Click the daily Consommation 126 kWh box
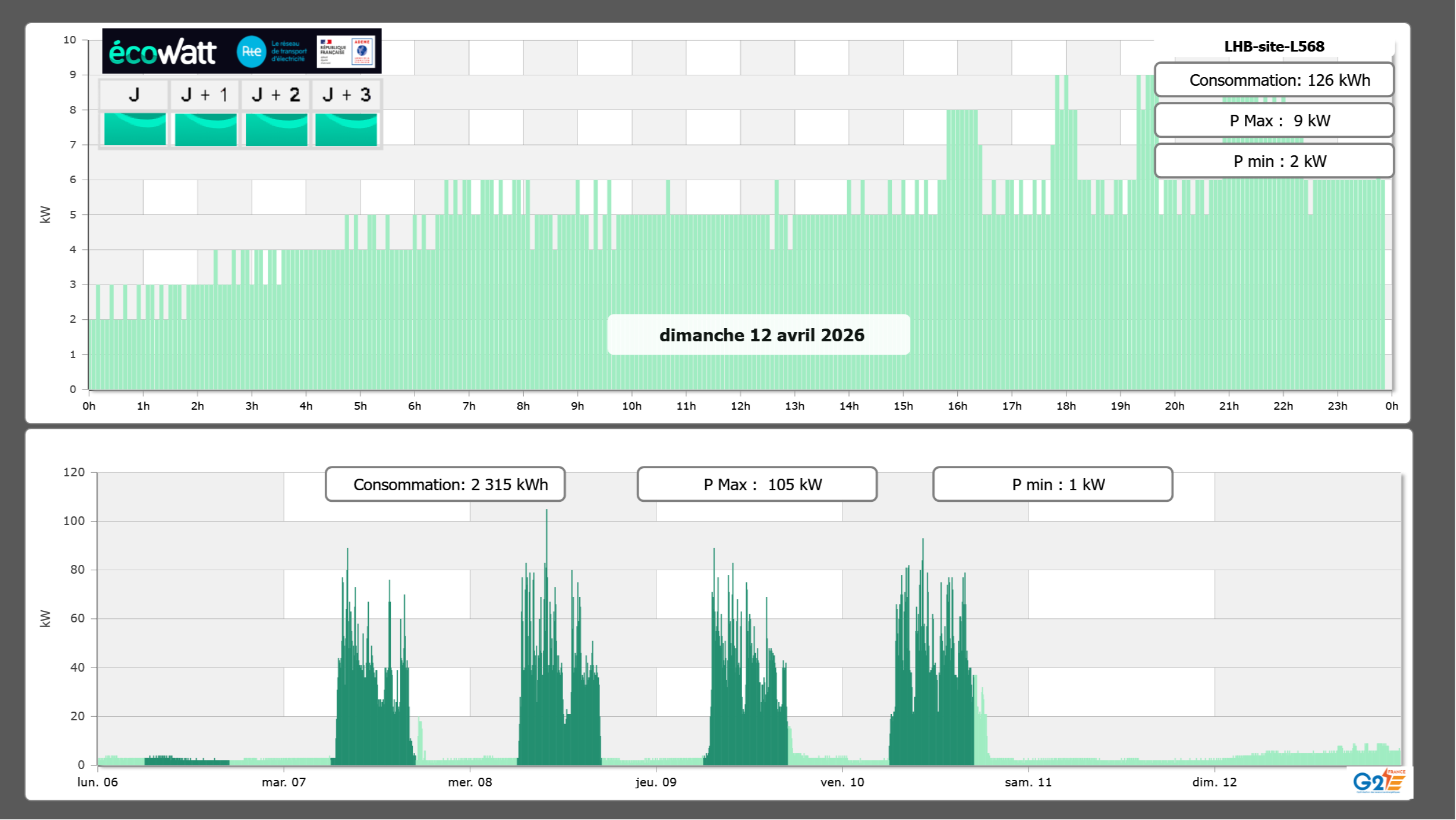Image resolution: width=1456 pixels, height=820 pixels. (1274, 80)
